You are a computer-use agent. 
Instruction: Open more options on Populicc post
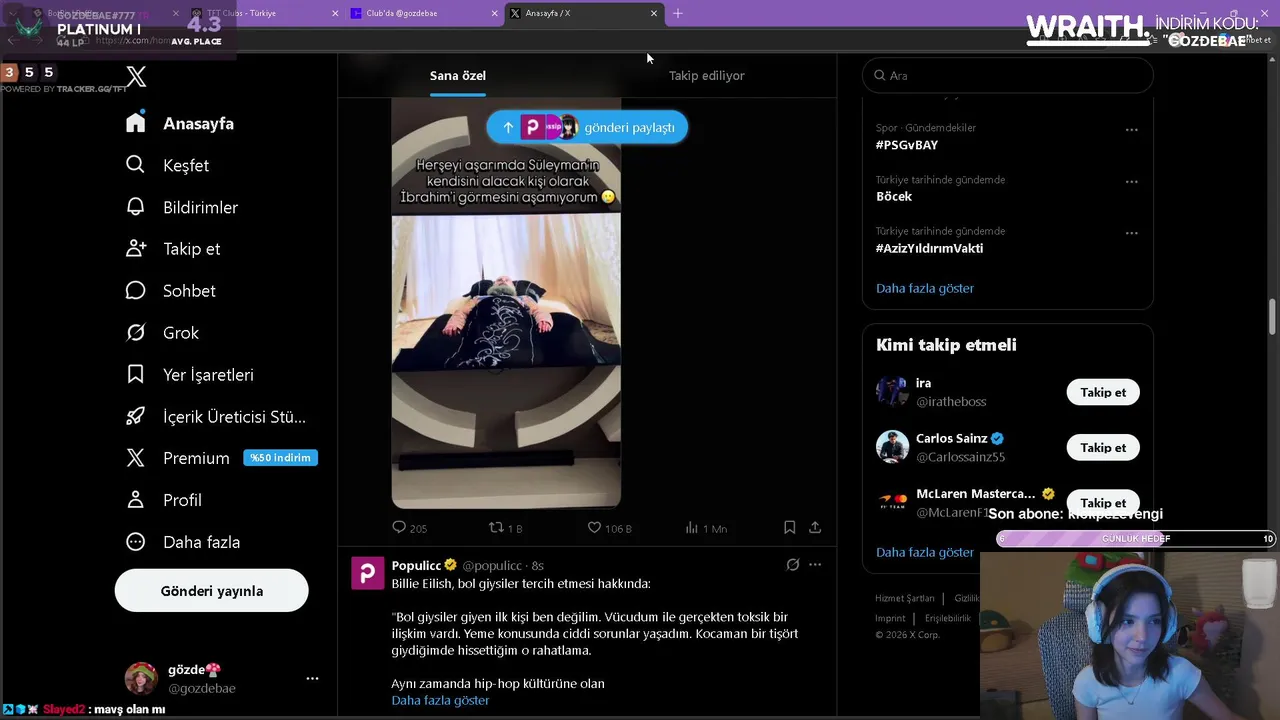point(815,565)
